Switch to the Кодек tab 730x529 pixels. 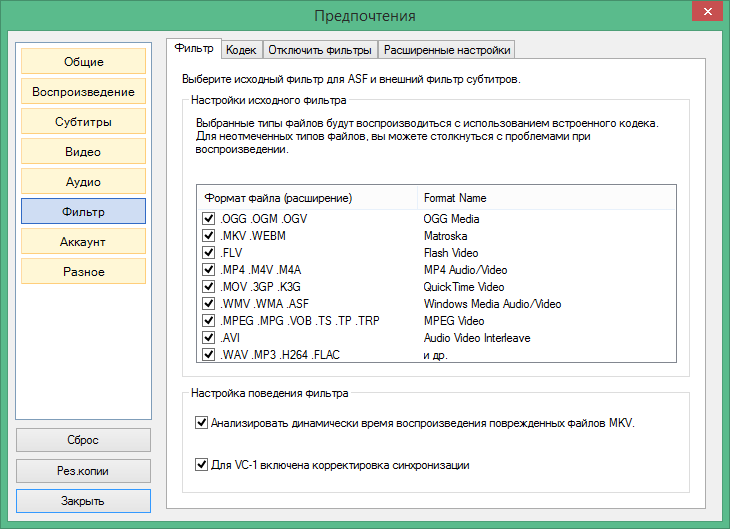tap(241, 50)
